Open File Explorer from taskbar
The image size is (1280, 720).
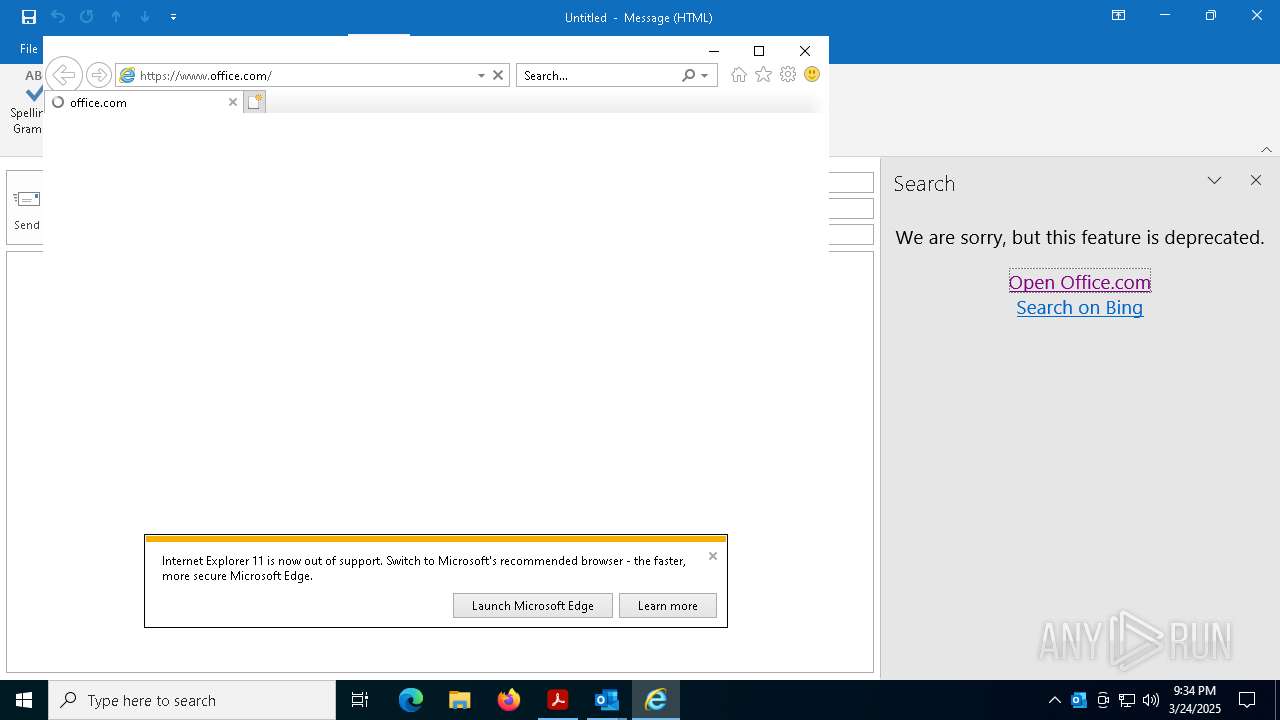460,700
